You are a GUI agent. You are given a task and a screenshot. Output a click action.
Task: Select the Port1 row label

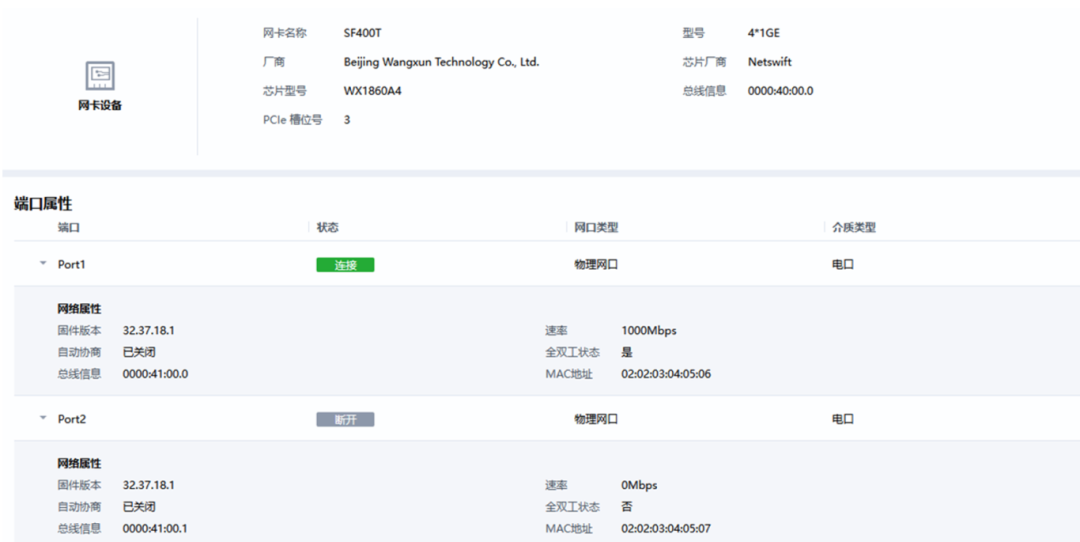click(72, 264)
